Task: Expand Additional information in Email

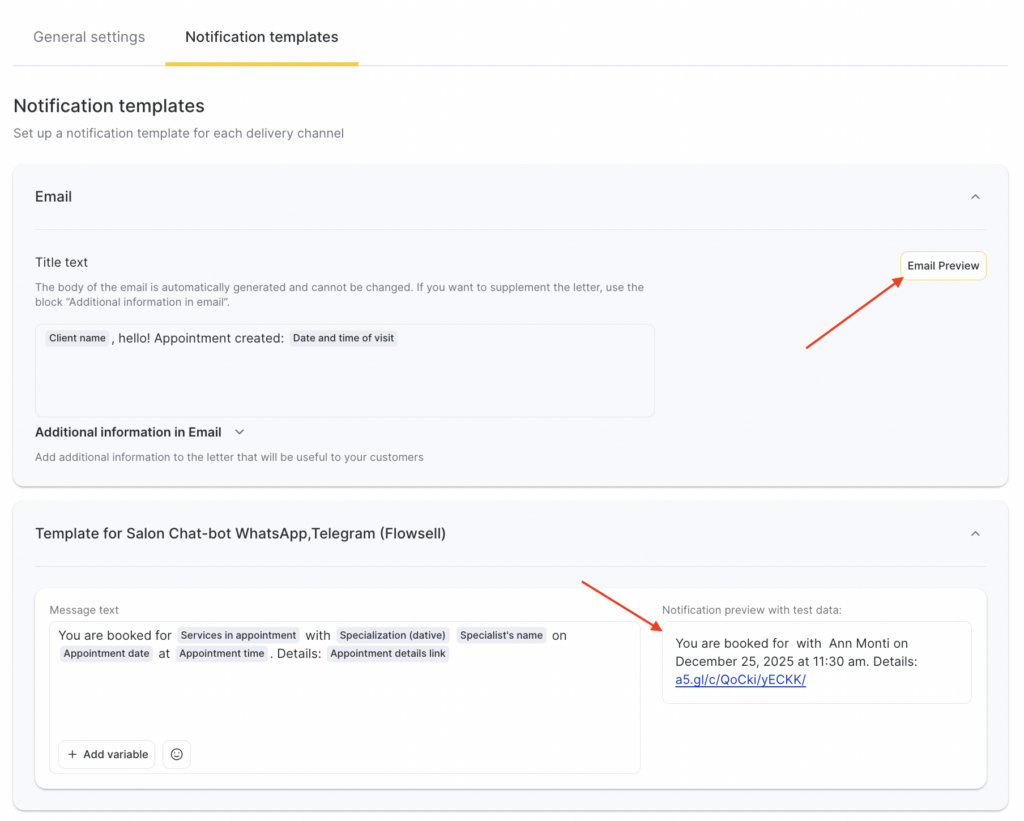Action: 239,432
